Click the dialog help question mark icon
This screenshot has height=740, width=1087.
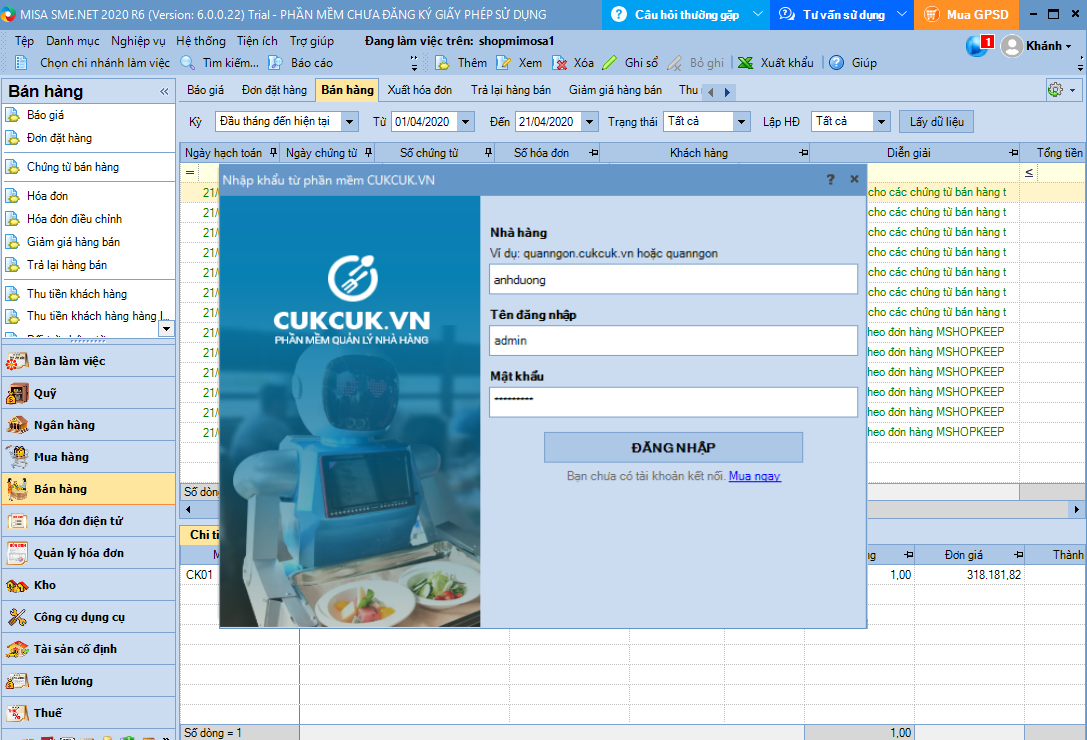coord(831,180)
